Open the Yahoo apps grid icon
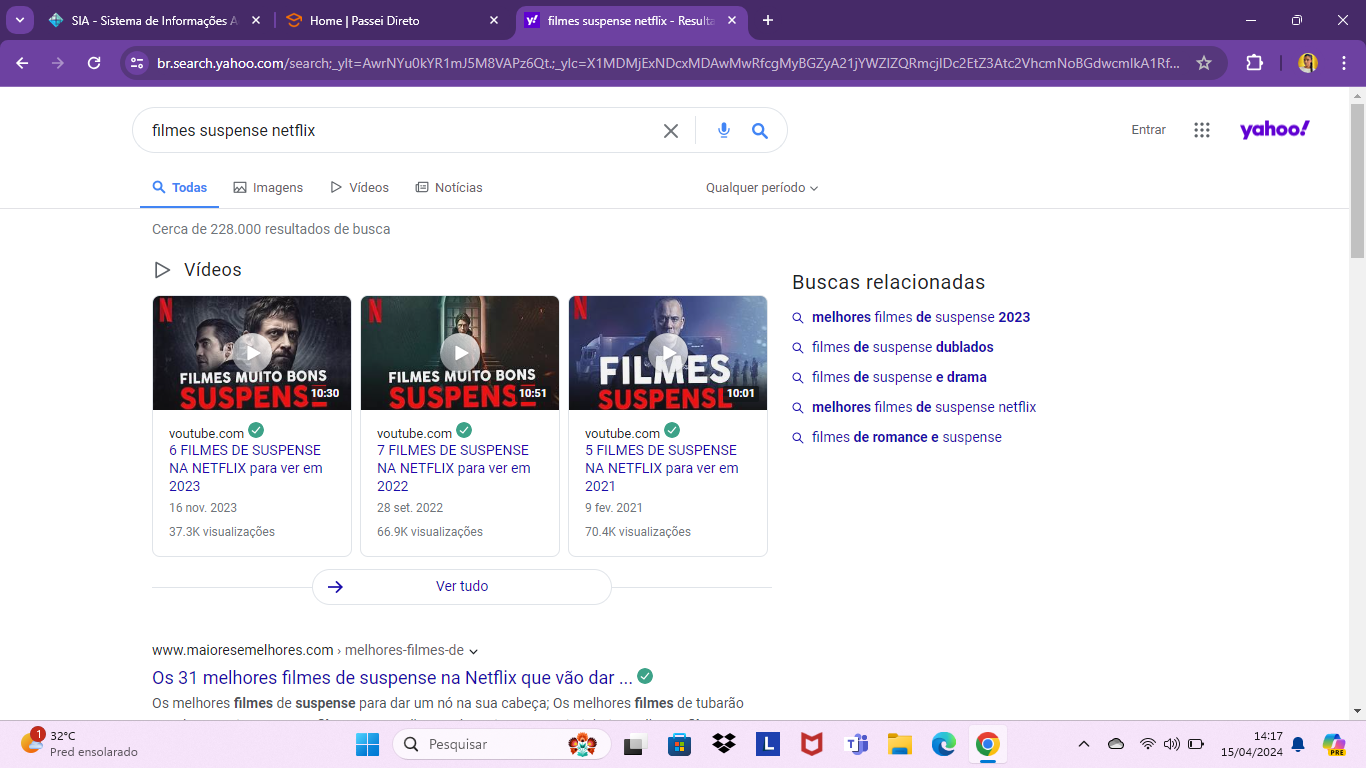The height and width of the screenshot is (768, 1366). [x=1202, y=130]
